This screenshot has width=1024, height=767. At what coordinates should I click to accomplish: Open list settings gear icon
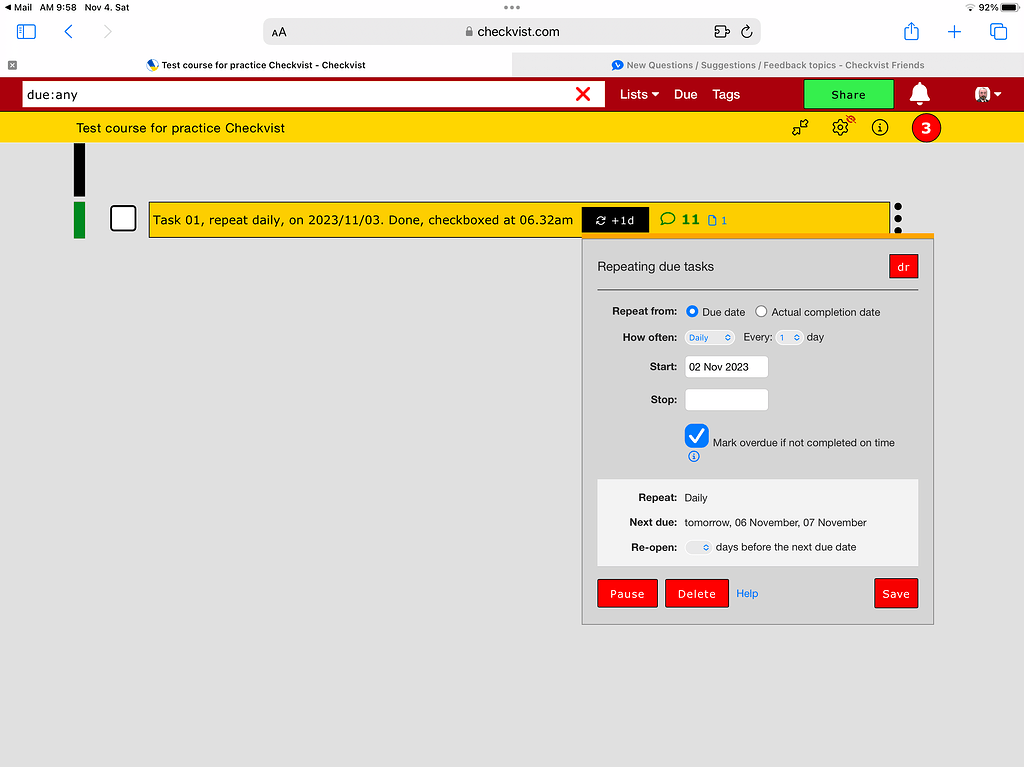coord(840,127)
